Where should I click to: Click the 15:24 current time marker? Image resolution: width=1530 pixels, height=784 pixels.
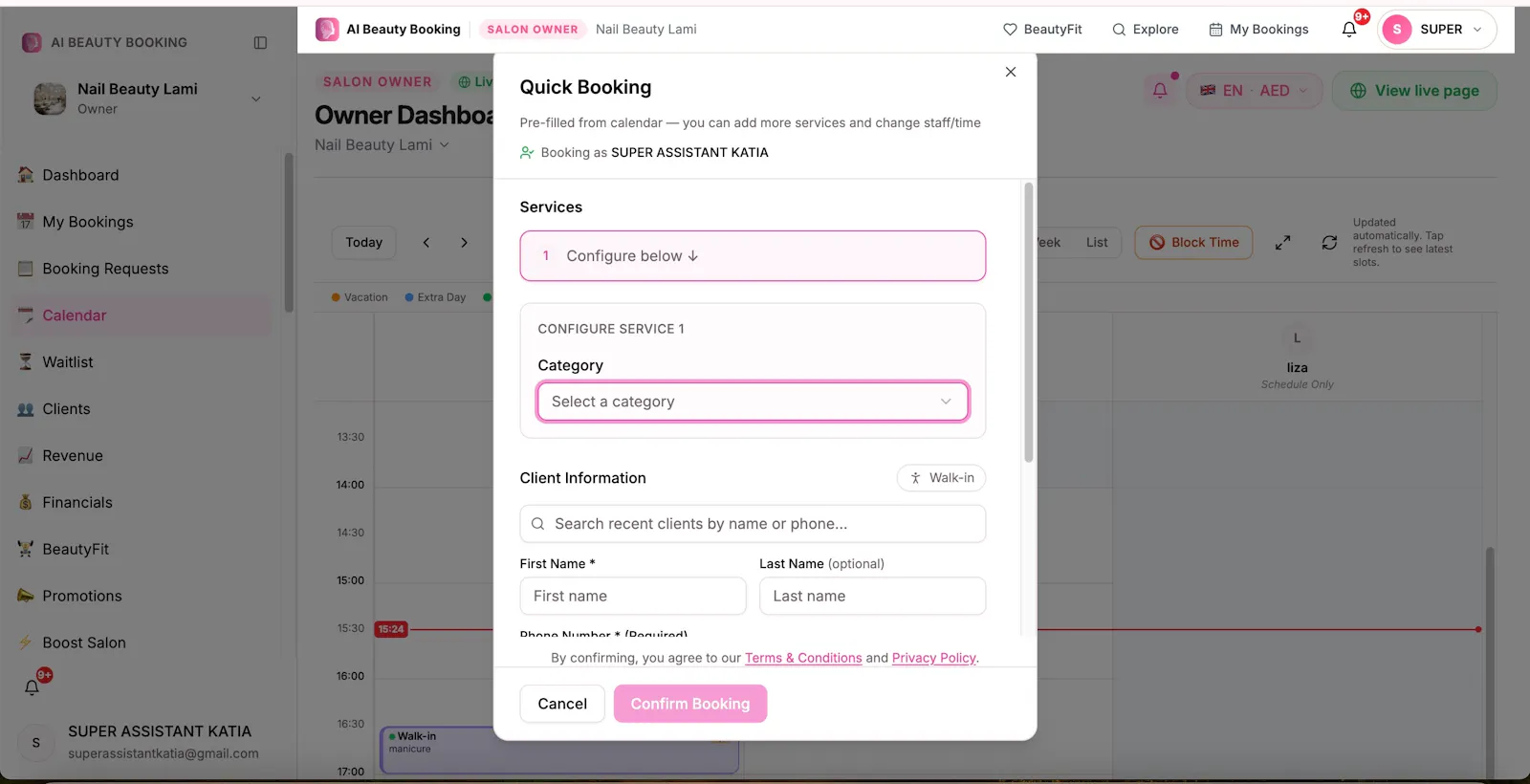391,629
